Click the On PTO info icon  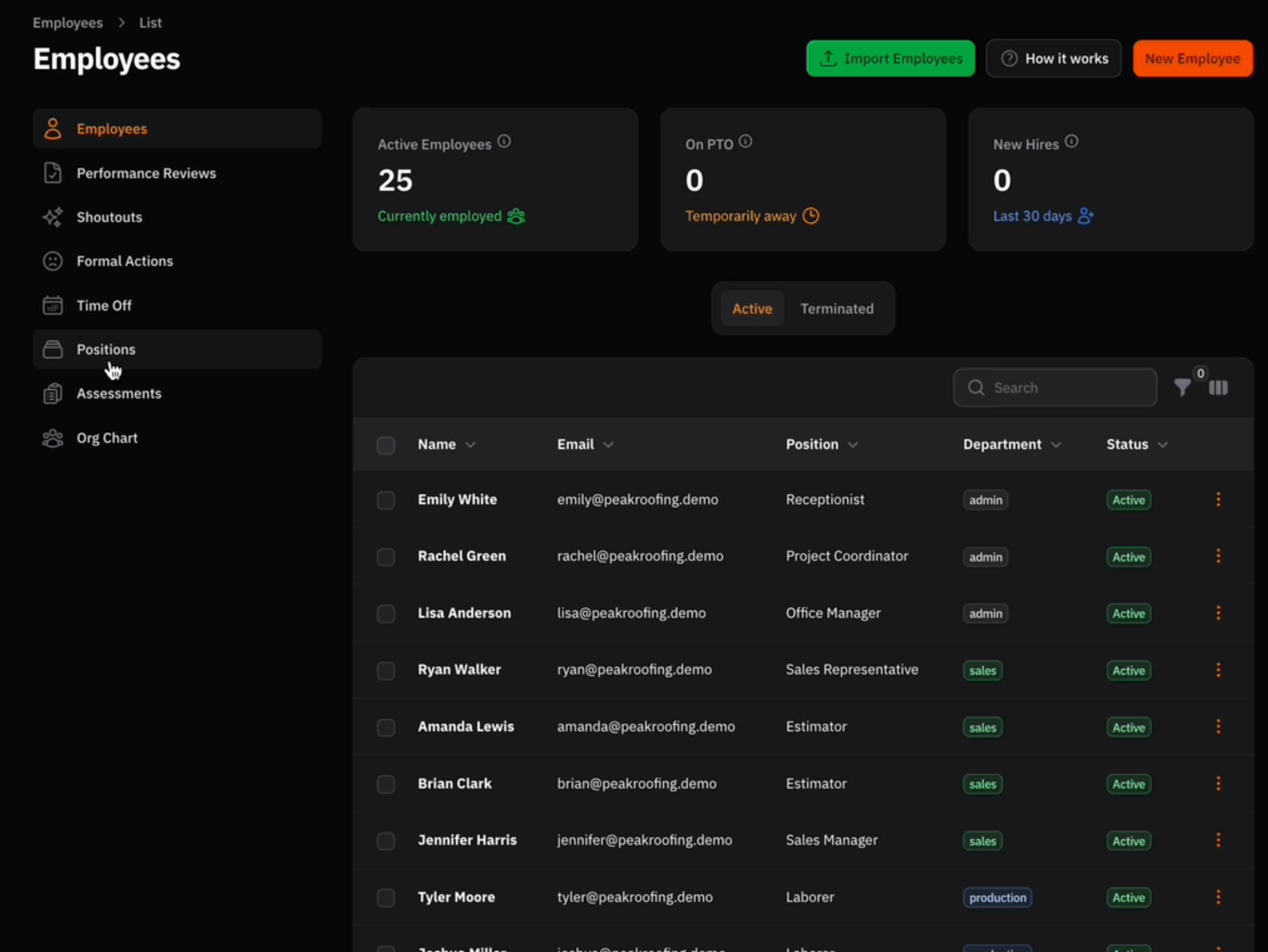point(745,142)
